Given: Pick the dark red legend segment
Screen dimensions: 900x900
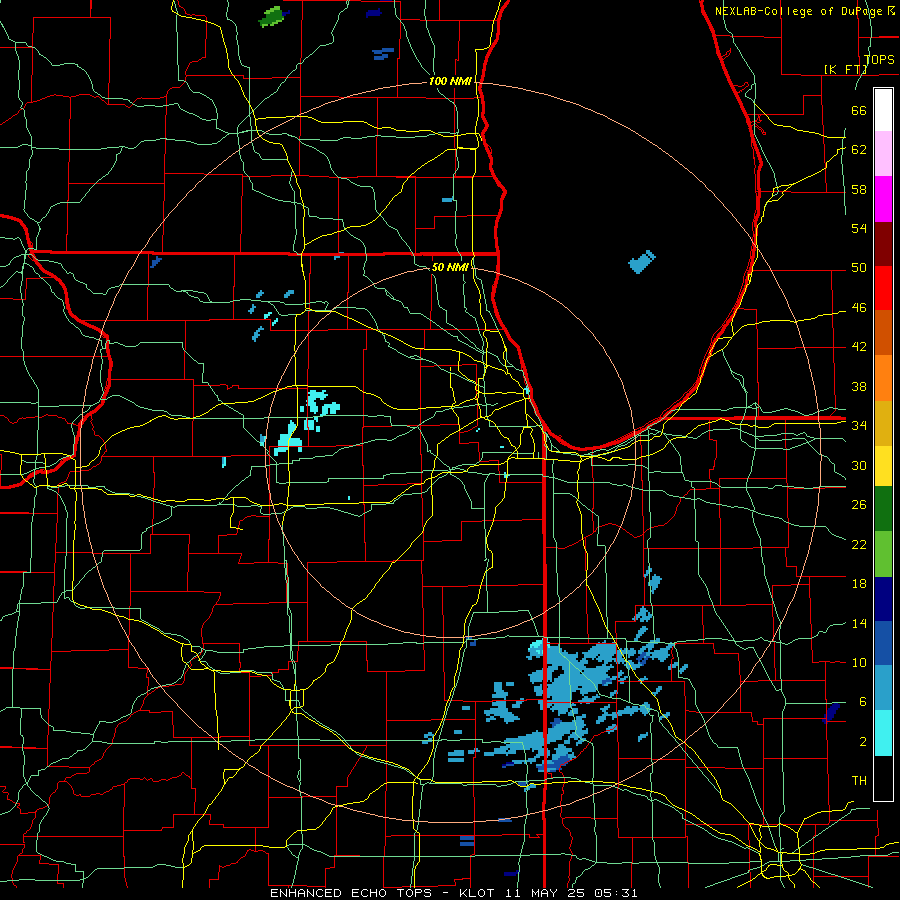Looking at the screenshot, I should pos(883,244).
